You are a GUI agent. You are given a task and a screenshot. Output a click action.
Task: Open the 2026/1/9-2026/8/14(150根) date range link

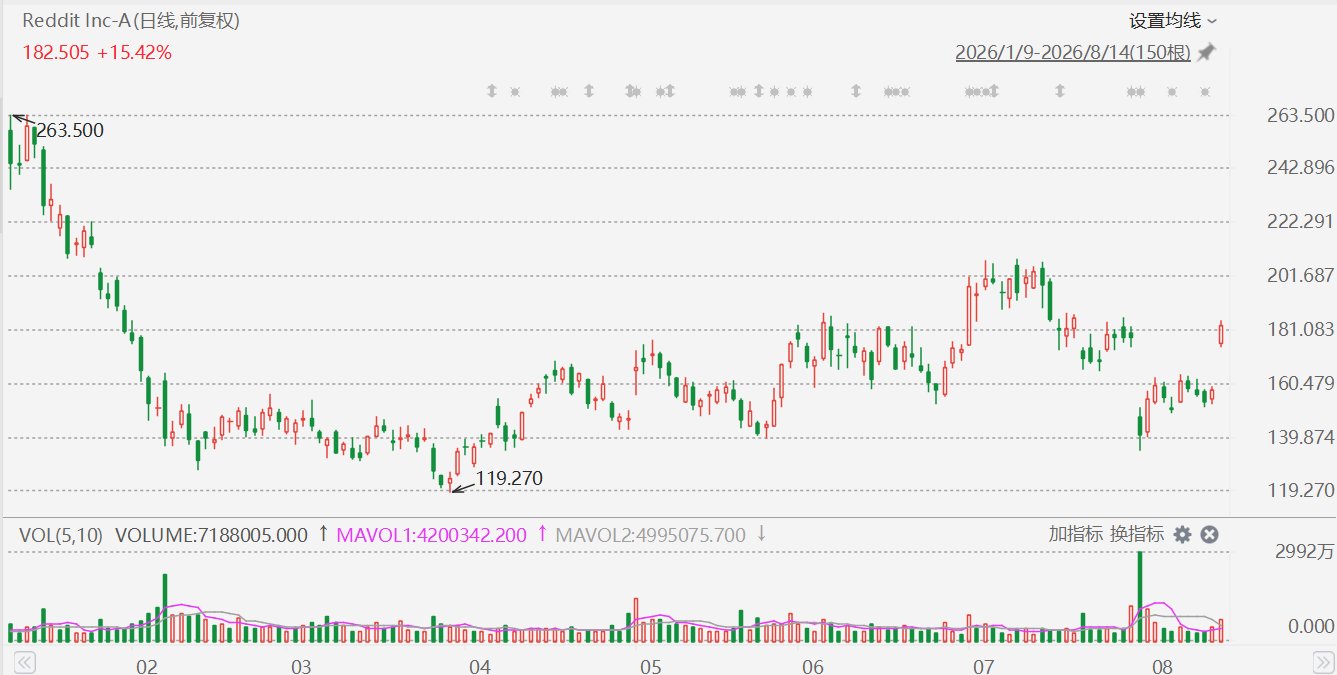[1073, 52]
